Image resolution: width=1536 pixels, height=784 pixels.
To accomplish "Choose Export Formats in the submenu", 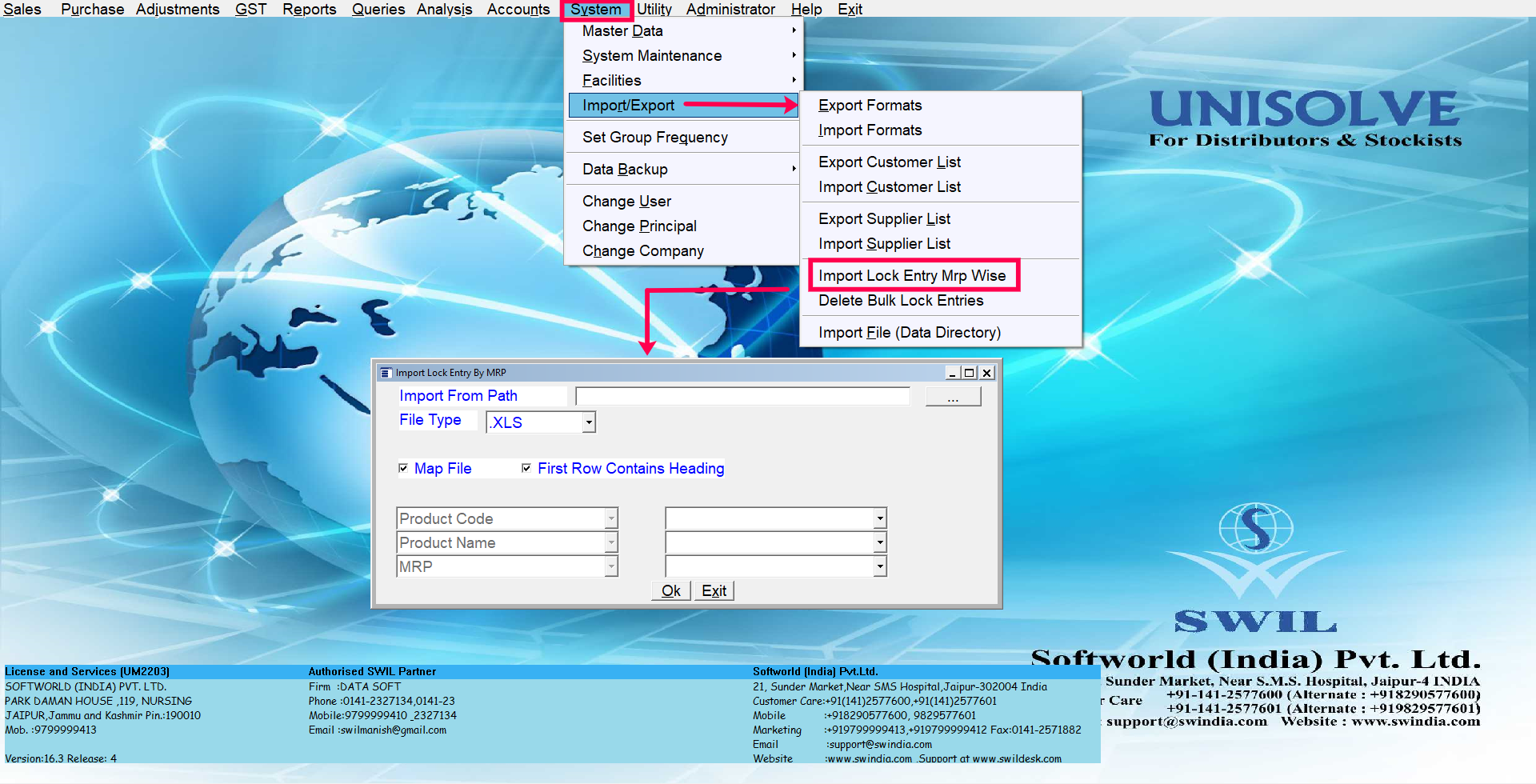I will pos(941,105).
